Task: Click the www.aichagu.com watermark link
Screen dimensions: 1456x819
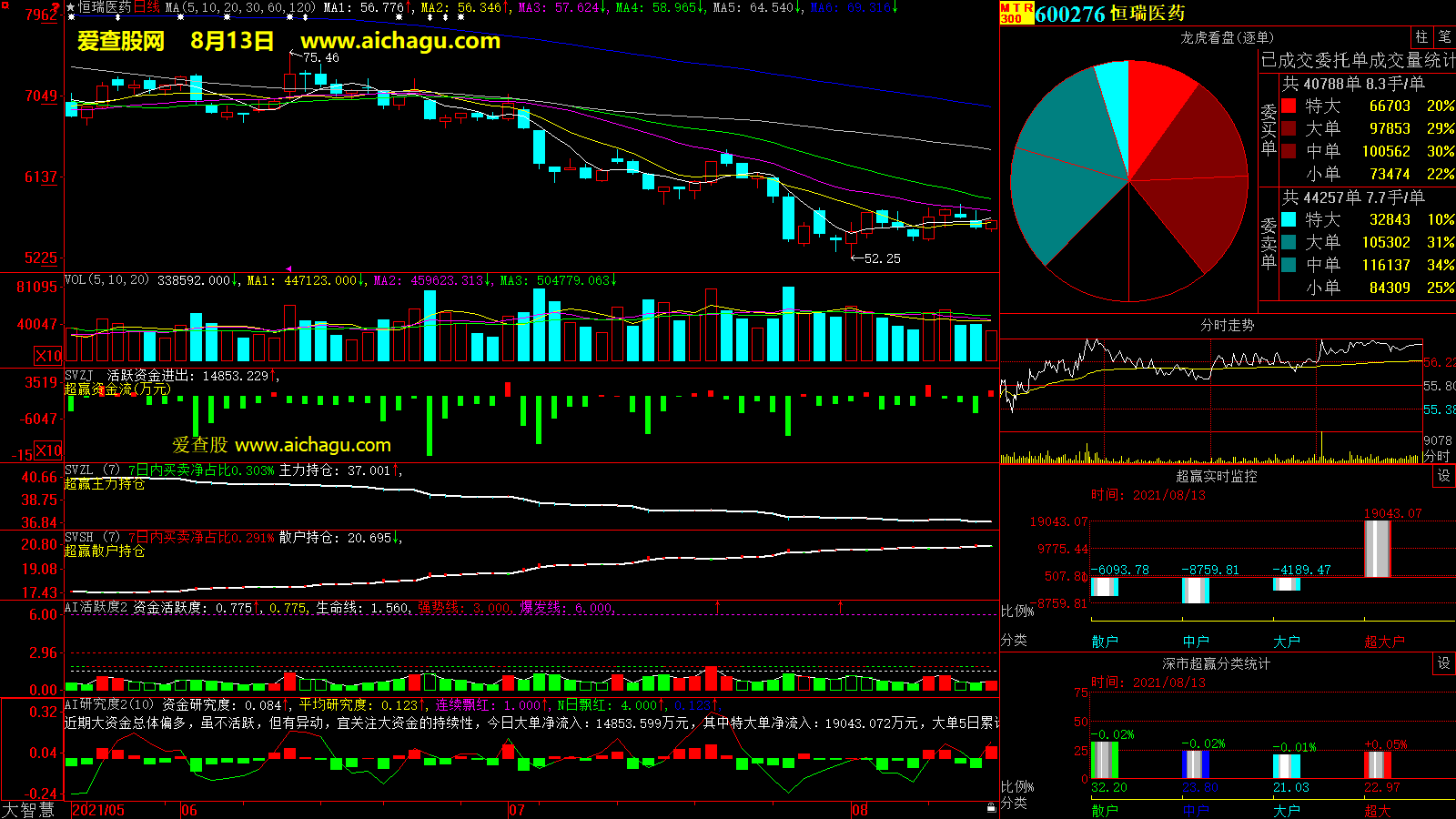Action: pos(400,41)
